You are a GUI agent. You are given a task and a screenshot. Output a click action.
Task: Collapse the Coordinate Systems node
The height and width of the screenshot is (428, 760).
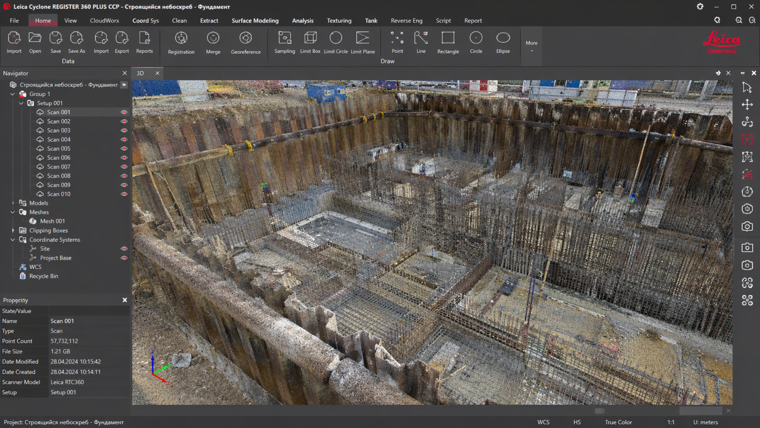tap(13, 240)
